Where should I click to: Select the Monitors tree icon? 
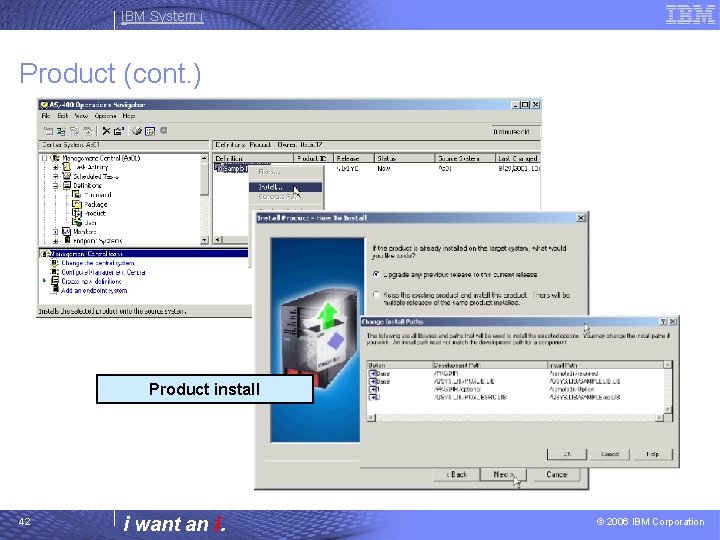(x=67, y=231)
